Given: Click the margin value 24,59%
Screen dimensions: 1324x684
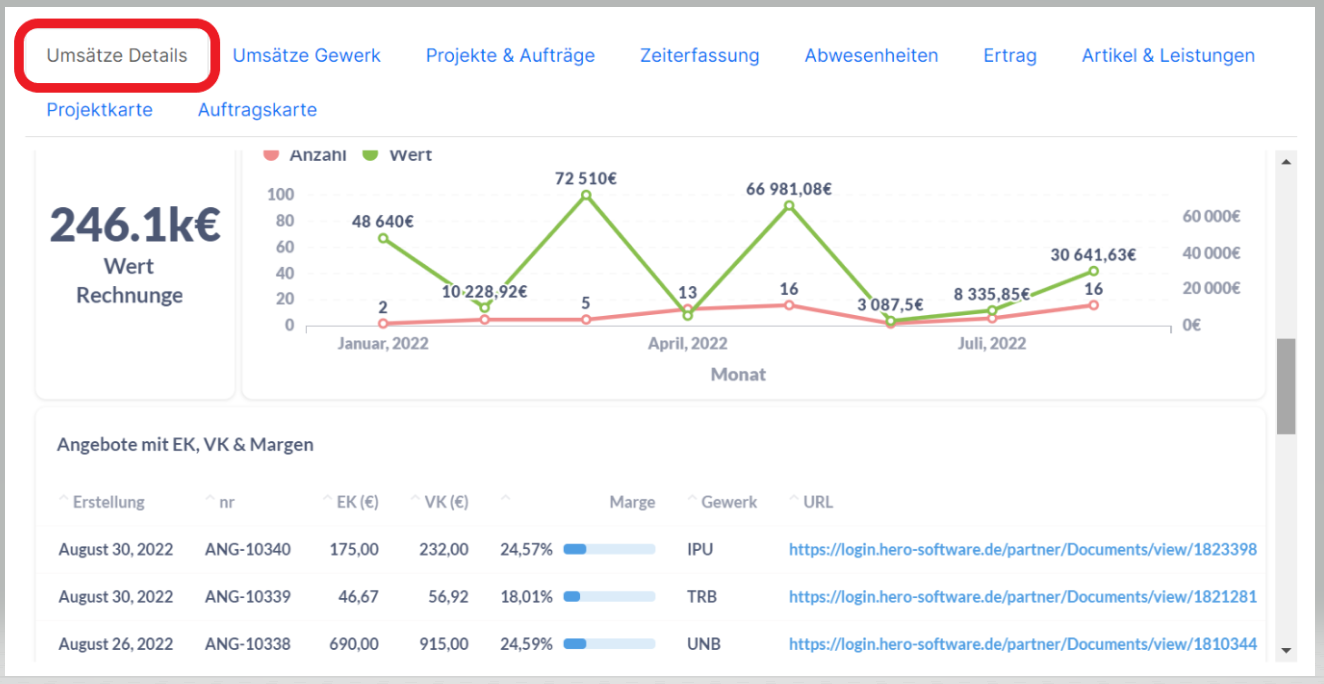Looking at the screenshot, I should [527, 644].
